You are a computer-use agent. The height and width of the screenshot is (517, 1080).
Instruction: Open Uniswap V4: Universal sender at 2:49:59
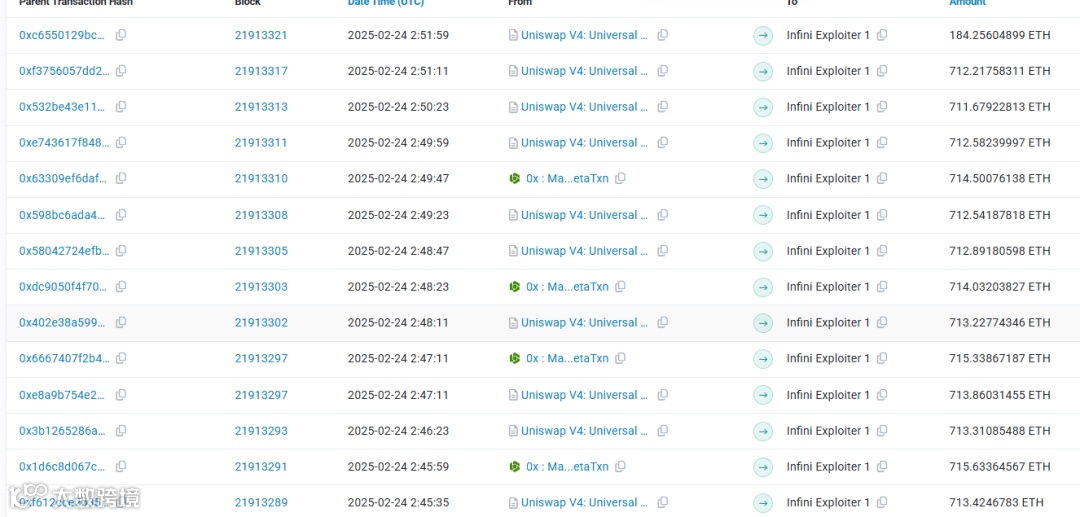584,143
